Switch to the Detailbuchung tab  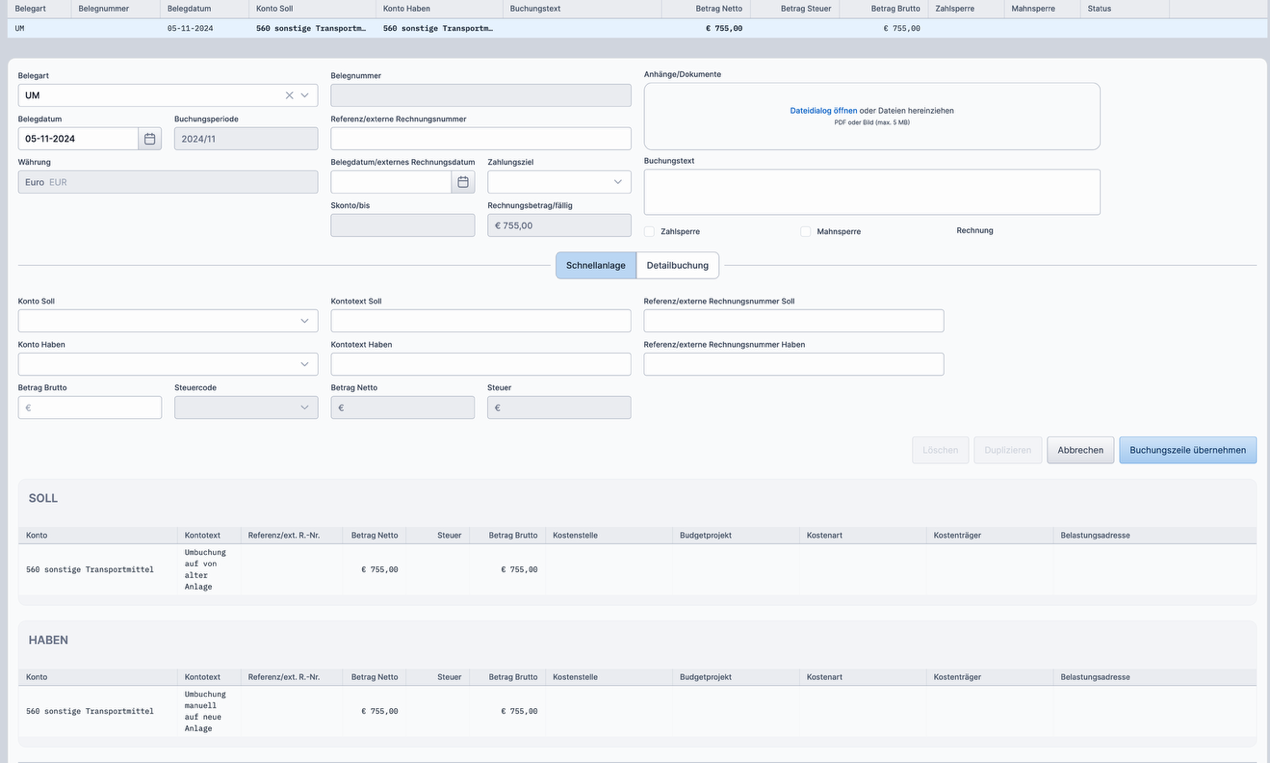click(x=677, y=265)
